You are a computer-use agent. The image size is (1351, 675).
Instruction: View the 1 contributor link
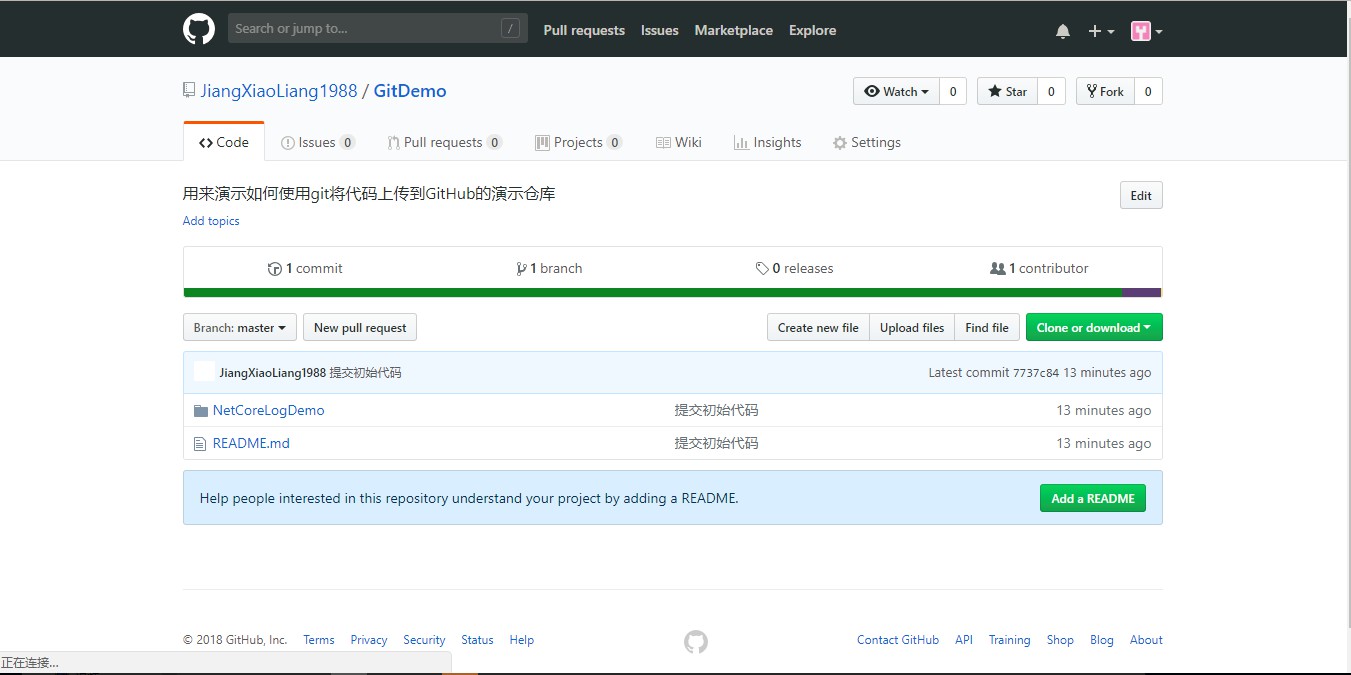tap(1039, 268)
